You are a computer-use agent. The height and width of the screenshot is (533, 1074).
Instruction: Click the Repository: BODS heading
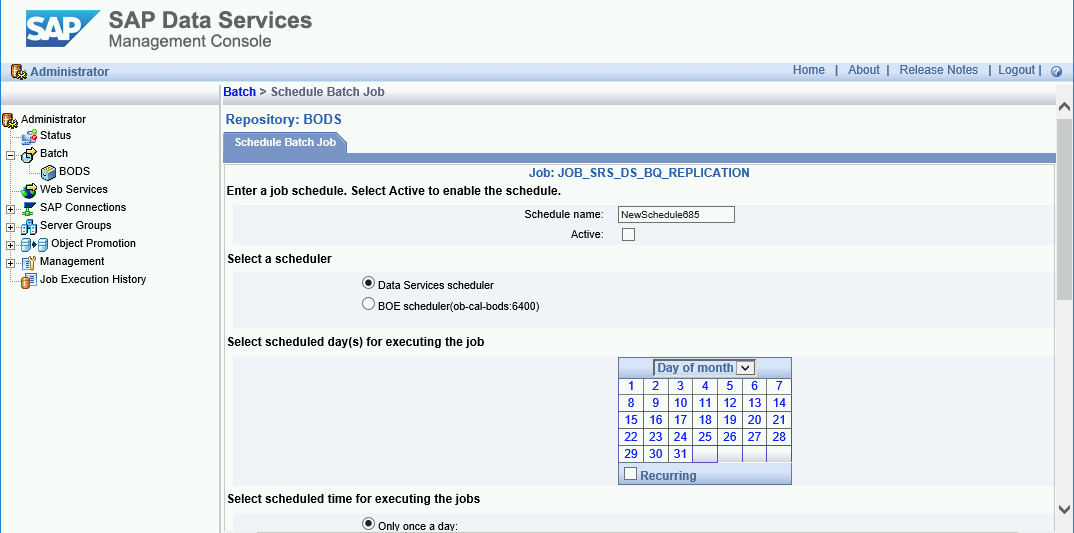[284, 120]
